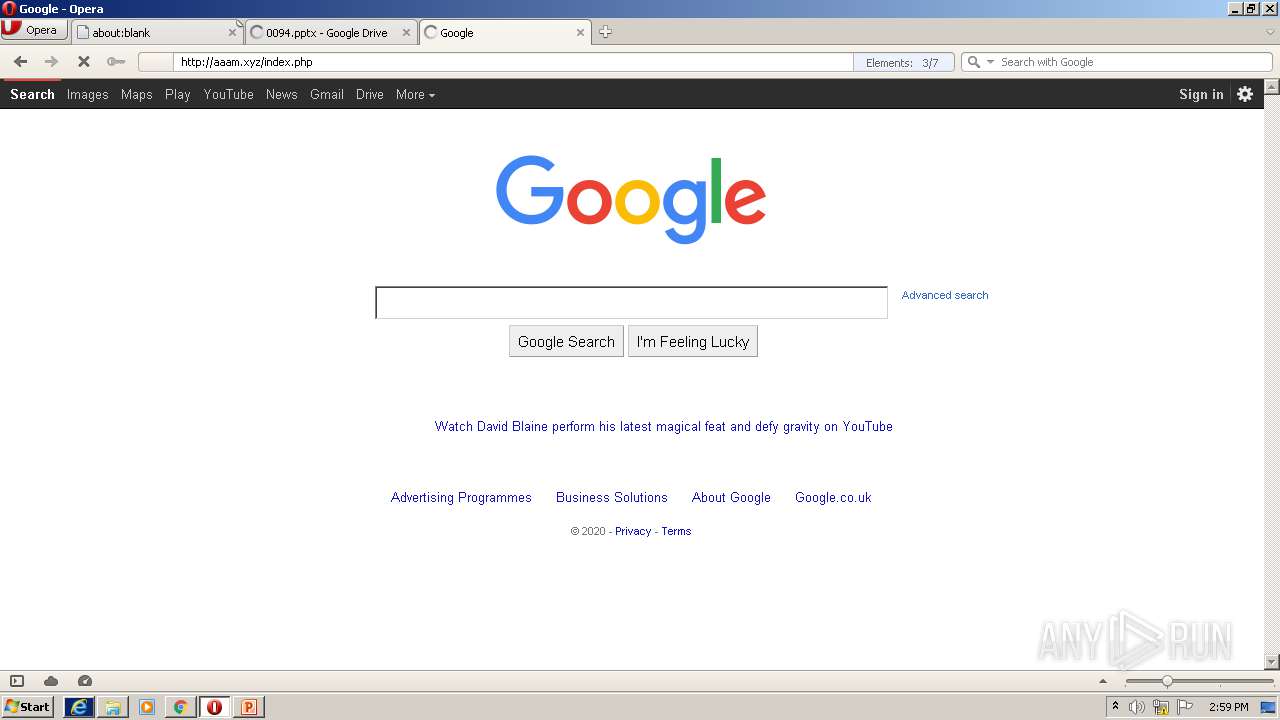Open the David Blaine YouTube promo link

point(663,426)
